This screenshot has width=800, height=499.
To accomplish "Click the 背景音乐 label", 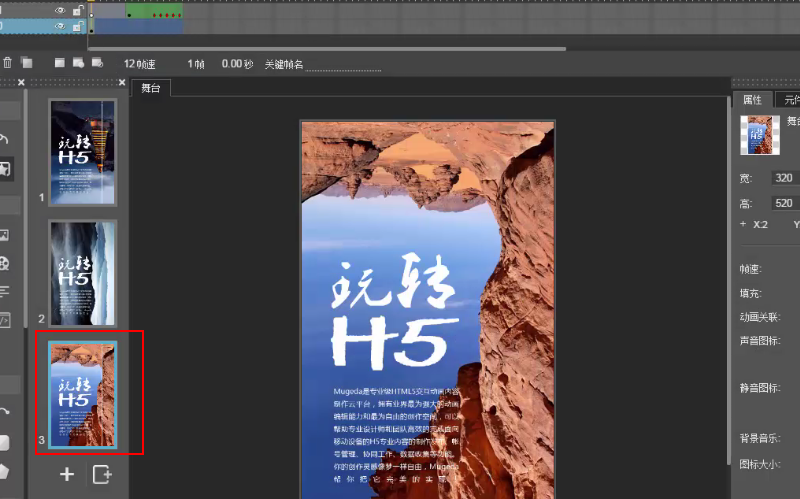I will (760, 438).
